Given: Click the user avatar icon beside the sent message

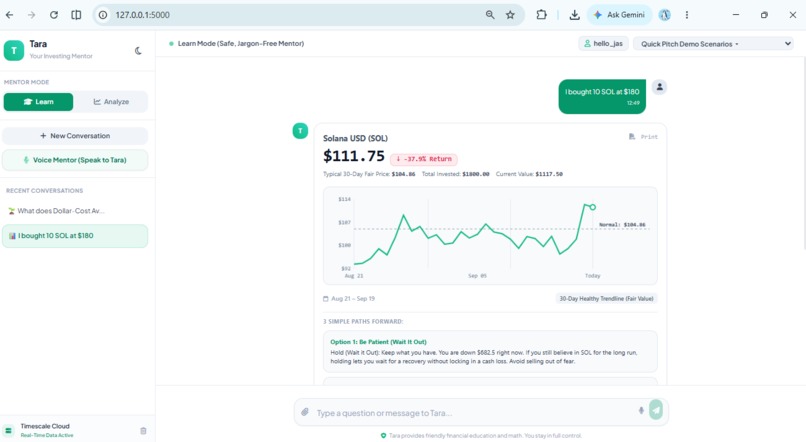Looking at the screenshot, I should point(660,87).
